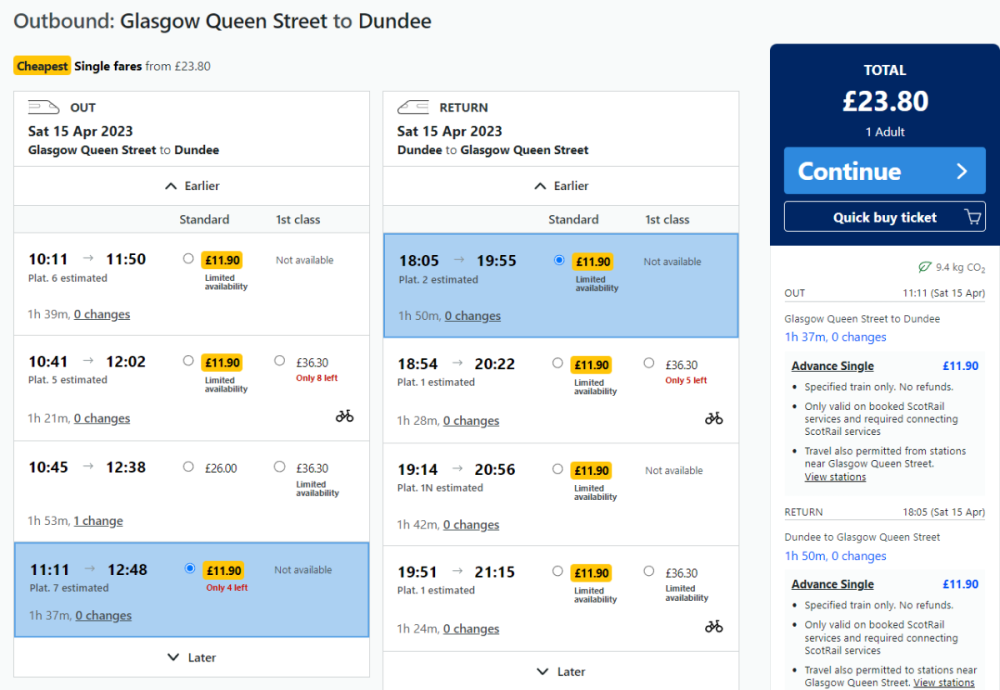Viewport: 1000px width, 690px height.
Task: Select the 18:05 return standard fare radio
Action: tap(559, 260)
